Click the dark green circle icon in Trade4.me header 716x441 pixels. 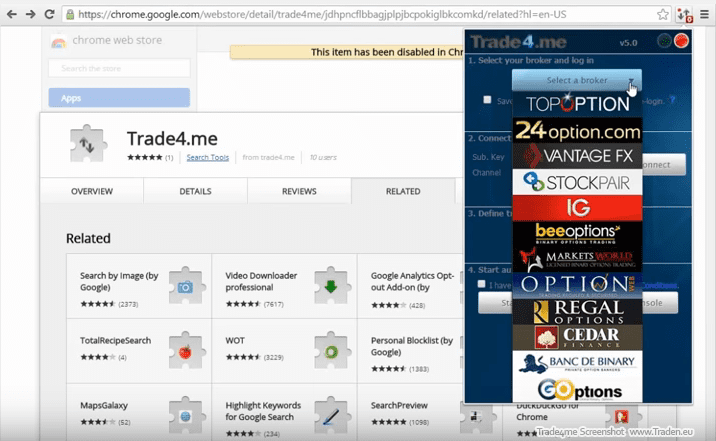click(664, 41)
